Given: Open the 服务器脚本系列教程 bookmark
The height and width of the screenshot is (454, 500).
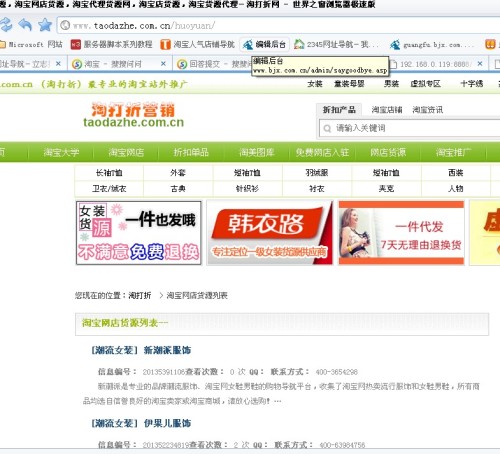Looking at the screenshot, I should coord(112,44).
